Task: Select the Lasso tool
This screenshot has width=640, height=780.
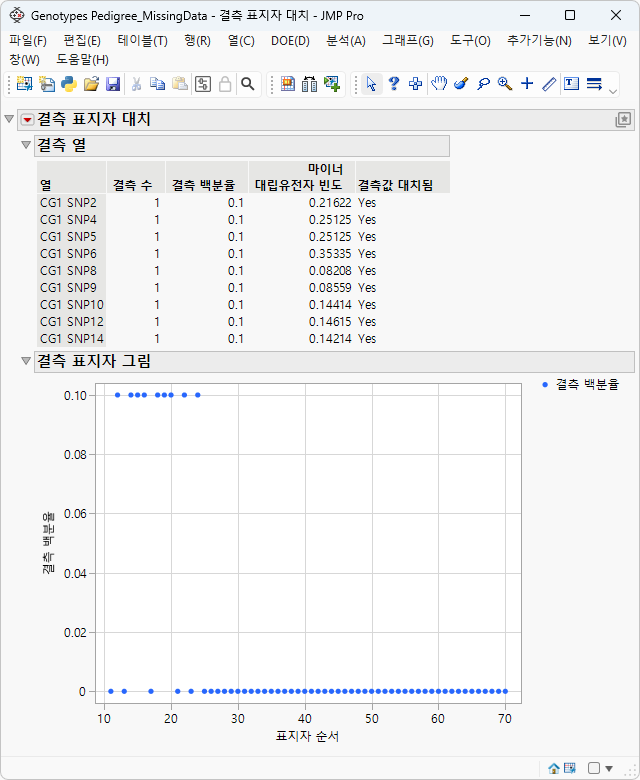Action: tap(483, 84)
